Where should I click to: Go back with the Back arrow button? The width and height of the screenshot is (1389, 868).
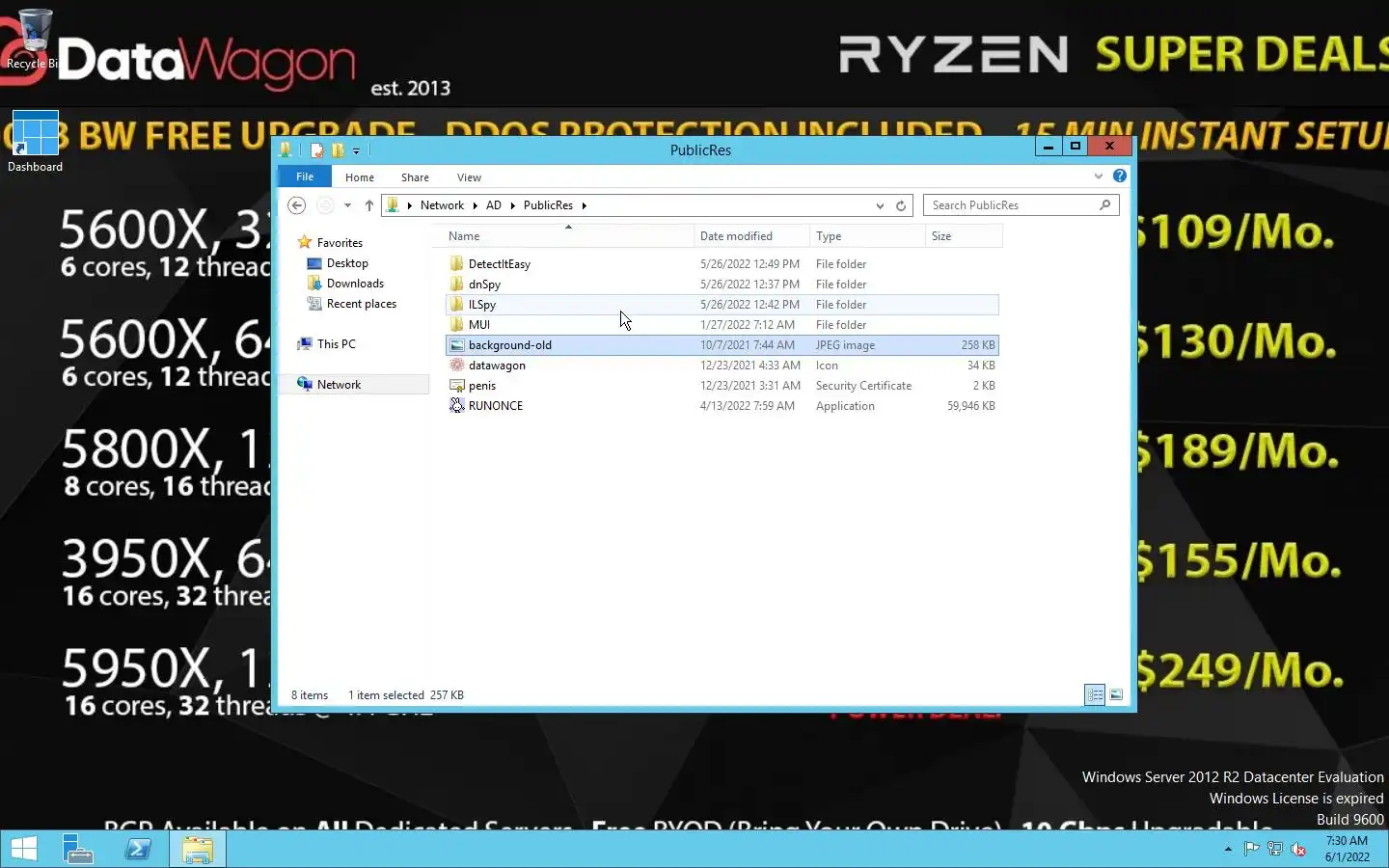coord(297,205)
